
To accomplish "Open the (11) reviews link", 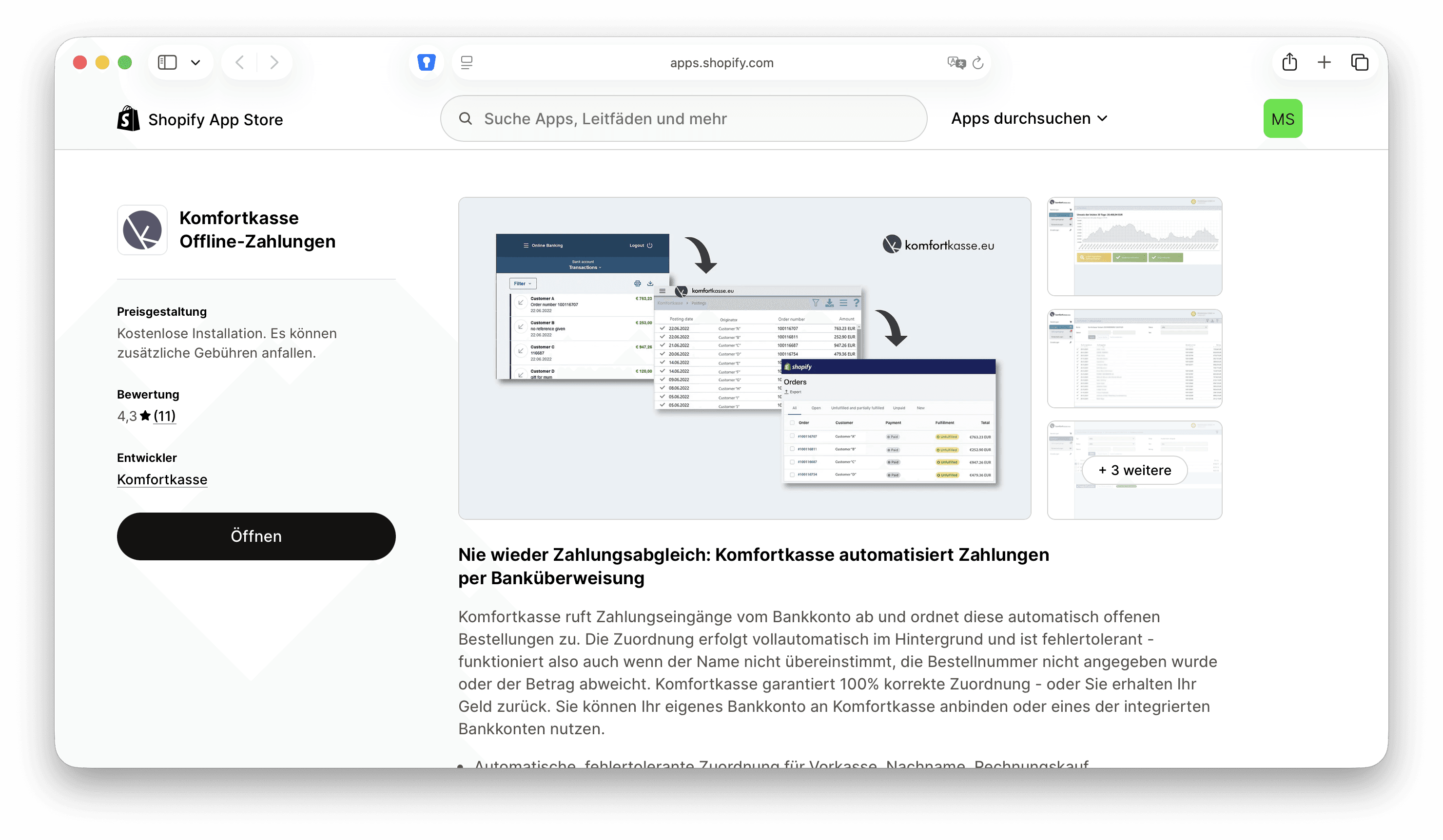I will pyautogui.click(x=164, y=416).
